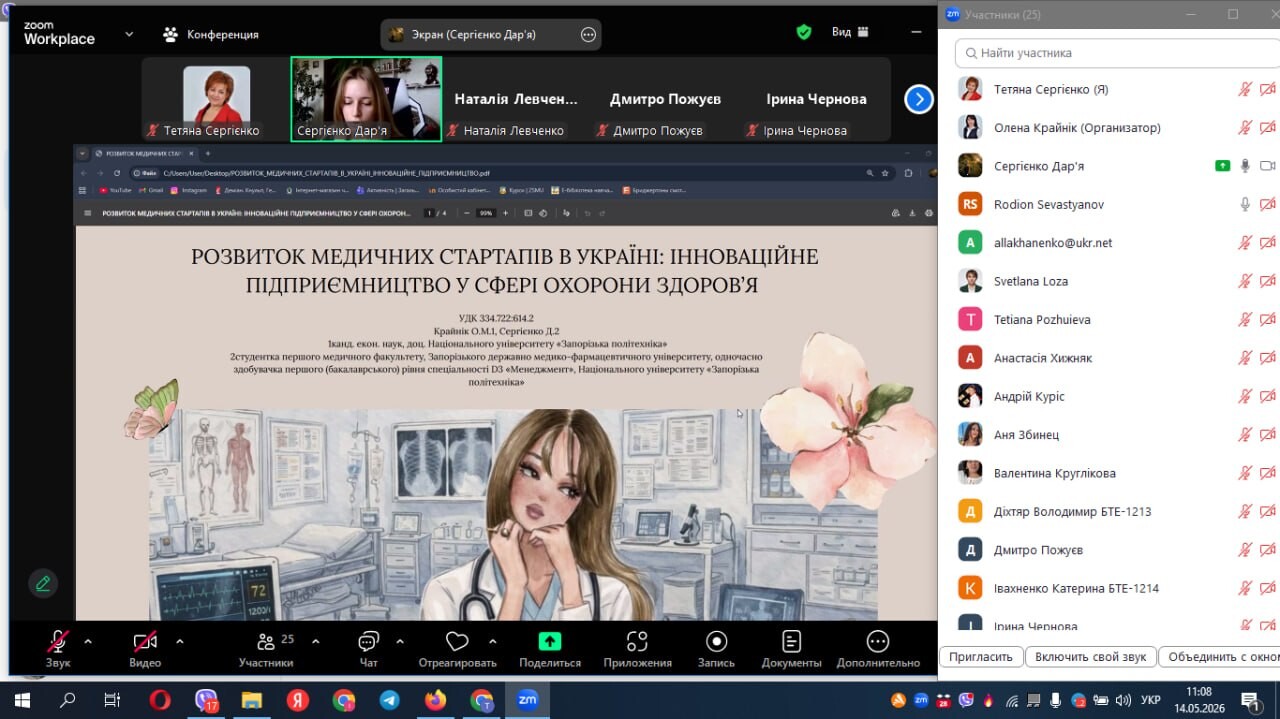
Task: Click bookmark star in shared browser address bar
Action: point(885,173)
